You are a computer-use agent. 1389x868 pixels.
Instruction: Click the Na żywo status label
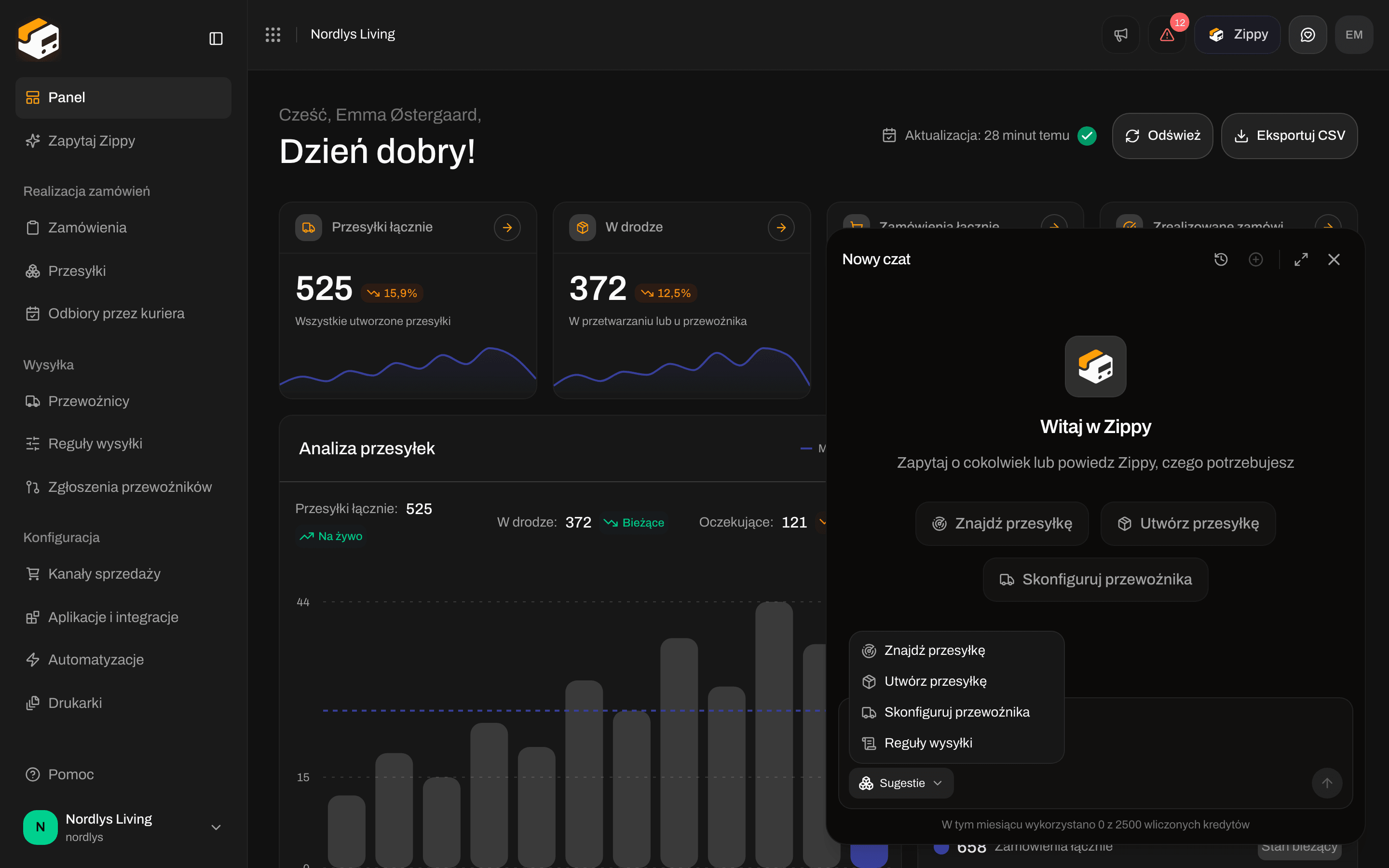coord(331,536)
